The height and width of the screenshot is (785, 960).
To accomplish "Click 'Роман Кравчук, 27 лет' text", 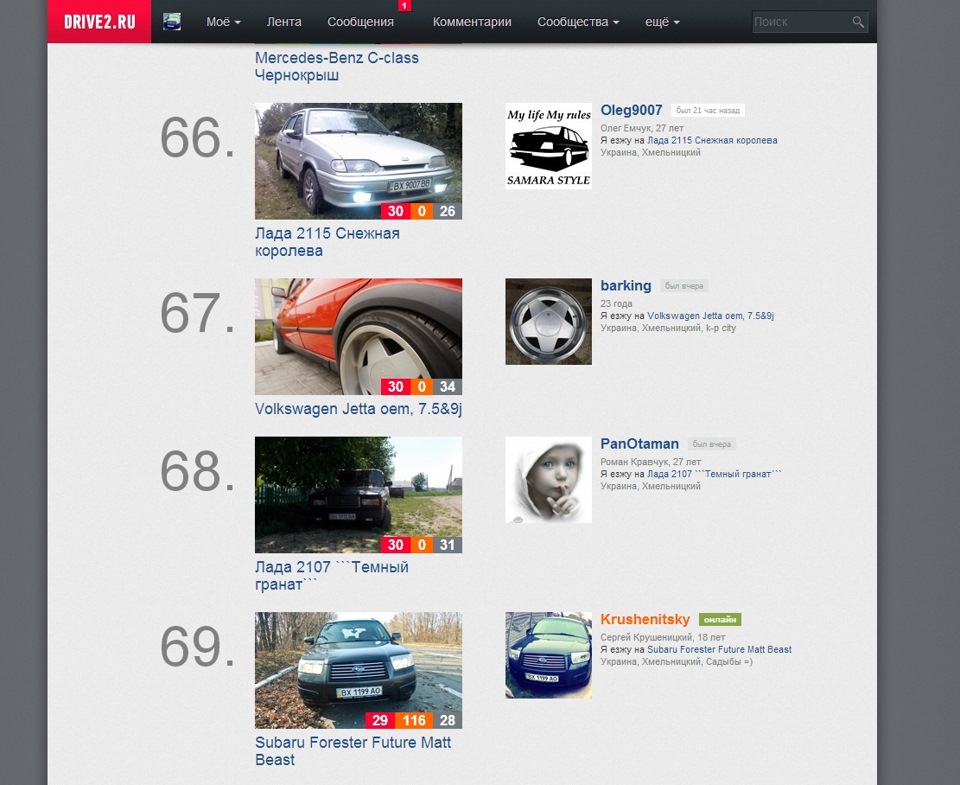I will 650,462.
